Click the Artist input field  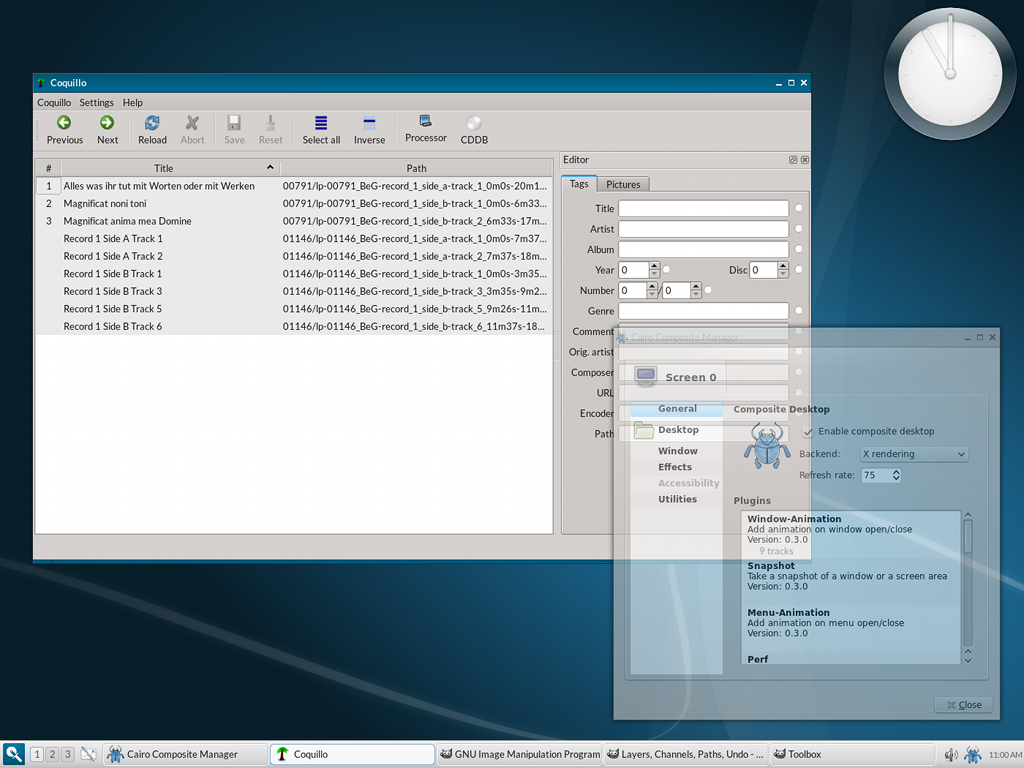(x=703, y=229)
